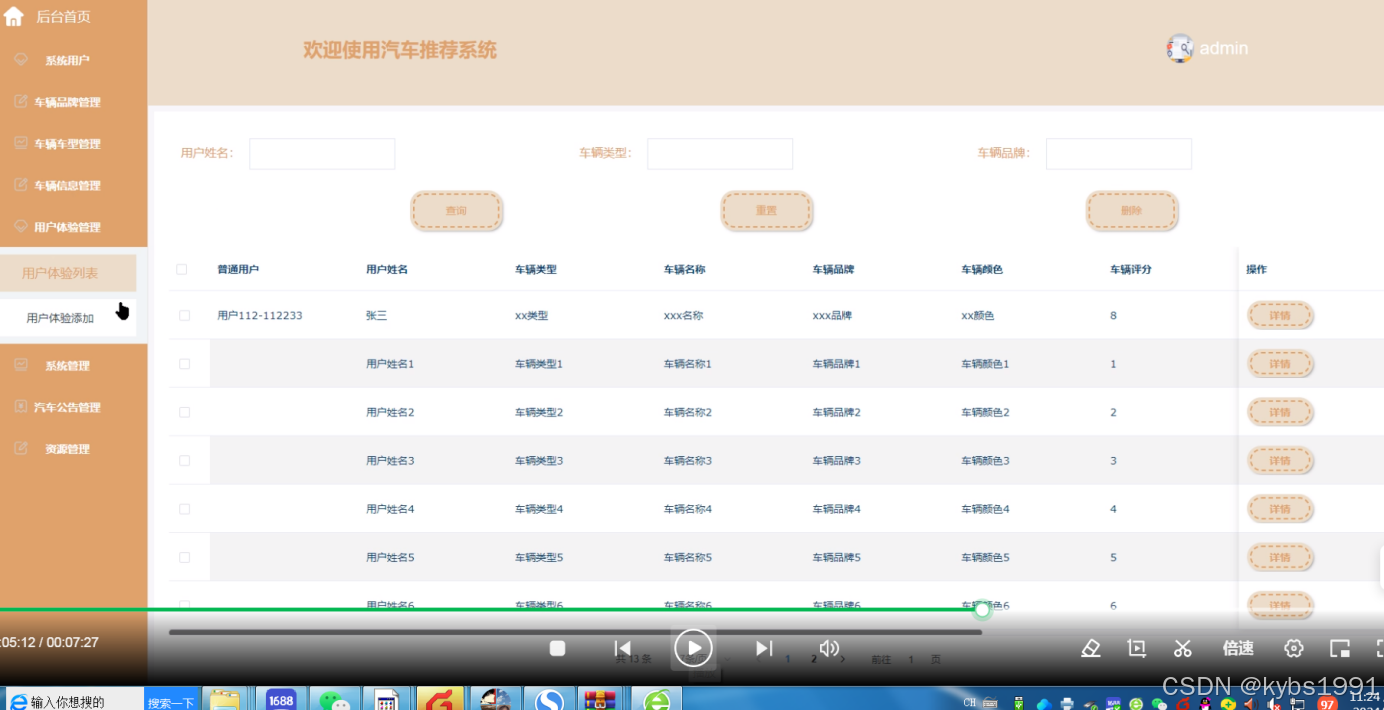
Task: Open the green 360 browser taskbar icon
Action: (656, 699)
